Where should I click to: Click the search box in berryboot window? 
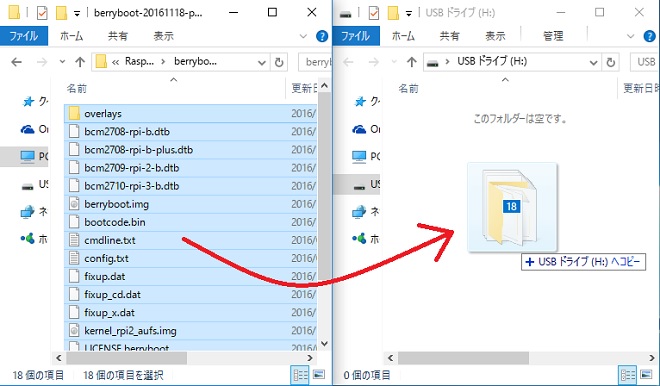point(315,62)
